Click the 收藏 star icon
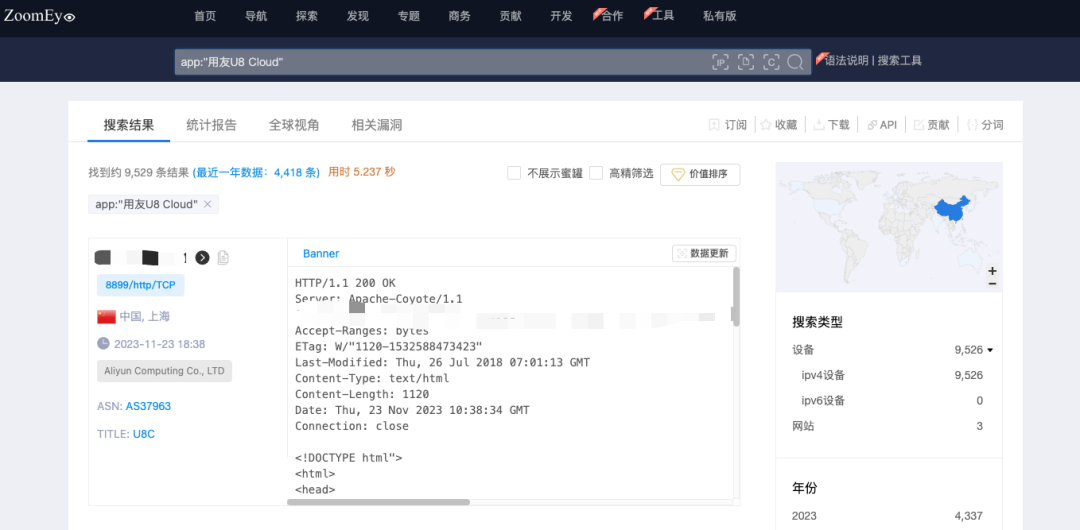Screen dimensions: 1080x530 click(765, 125)
